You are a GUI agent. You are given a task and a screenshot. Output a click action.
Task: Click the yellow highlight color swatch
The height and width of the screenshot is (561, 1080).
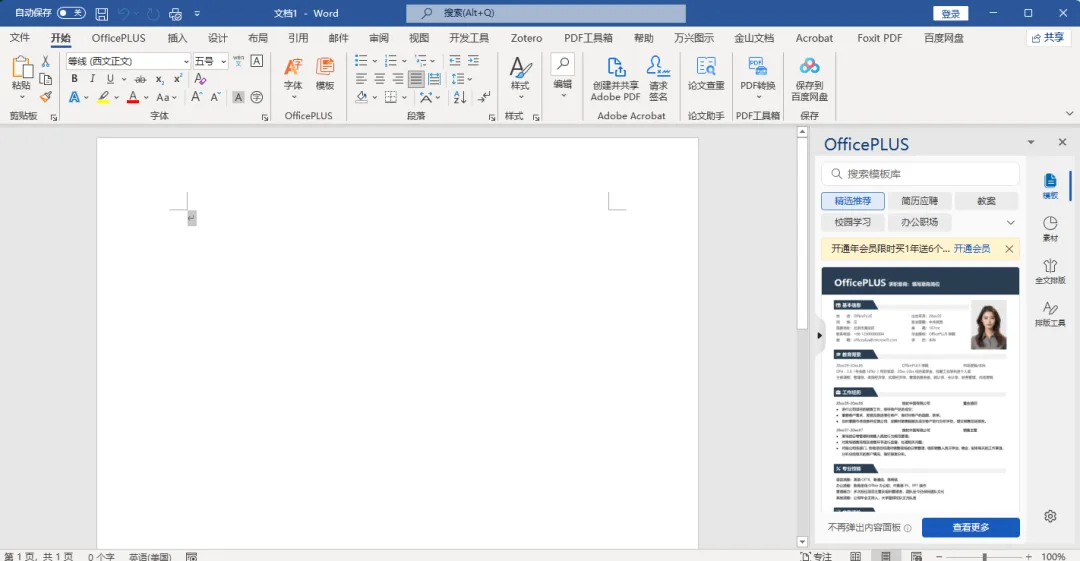pyautogui.click(x=103, y=97)
